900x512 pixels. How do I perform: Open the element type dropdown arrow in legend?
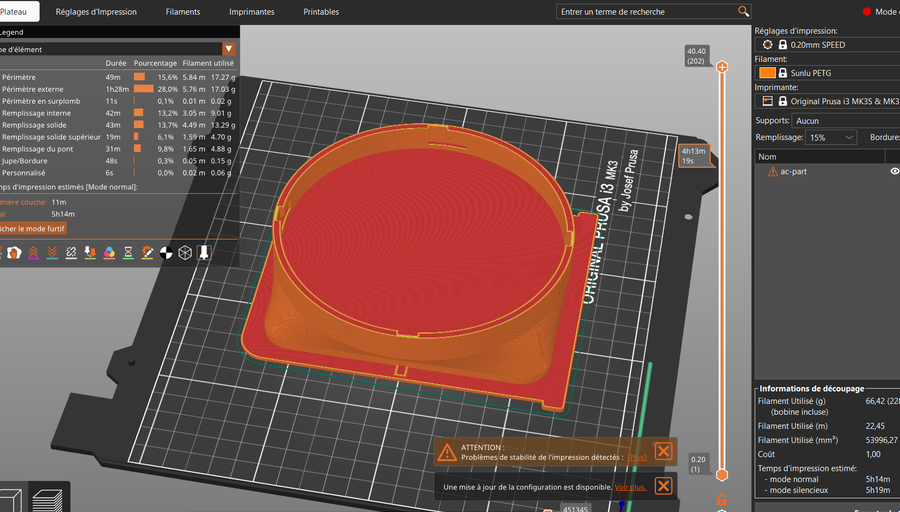click(228, 49)
